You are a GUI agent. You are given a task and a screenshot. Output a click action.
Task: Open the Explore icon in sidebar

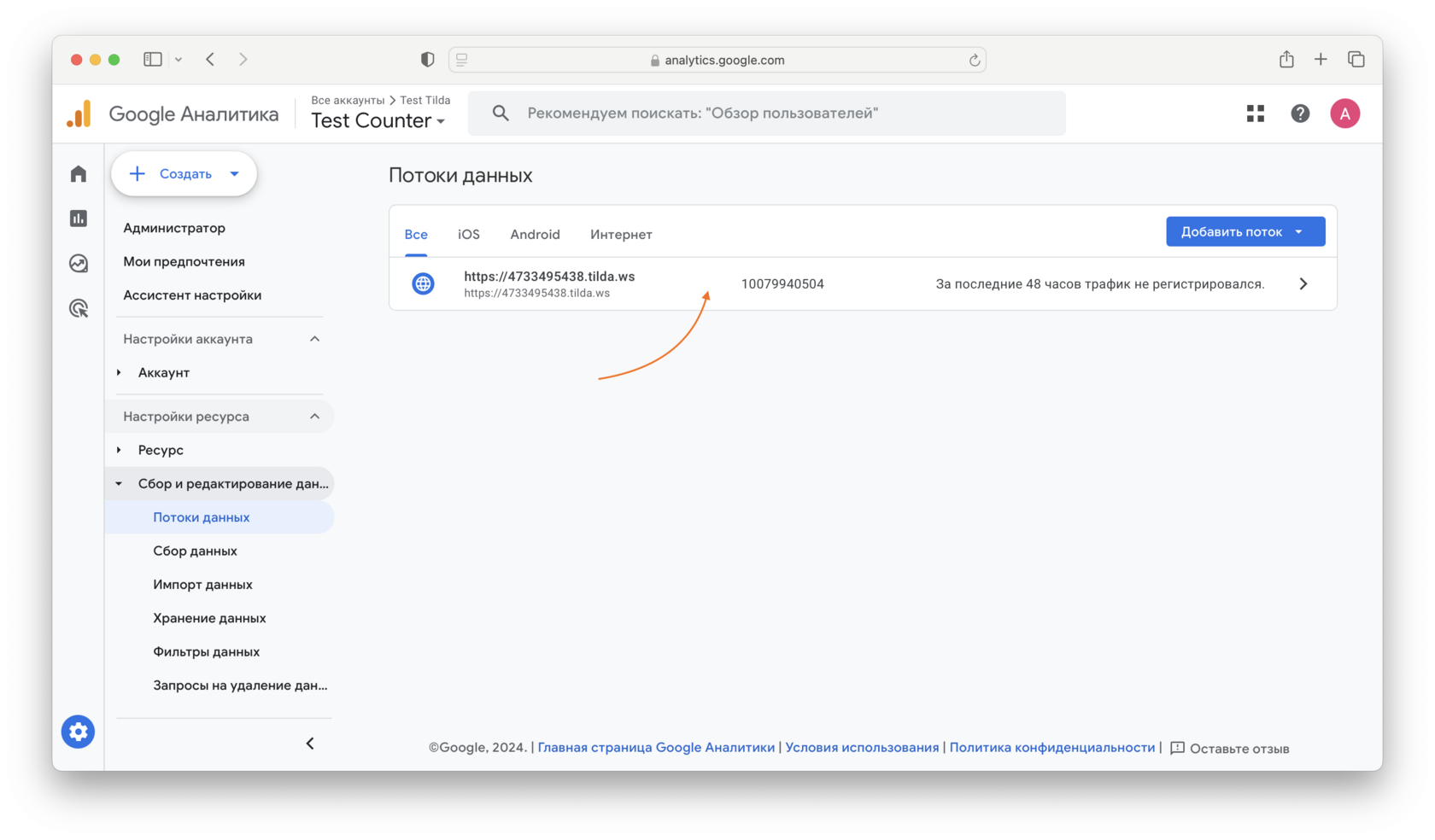pyautogui.click(x=79, y=264)
